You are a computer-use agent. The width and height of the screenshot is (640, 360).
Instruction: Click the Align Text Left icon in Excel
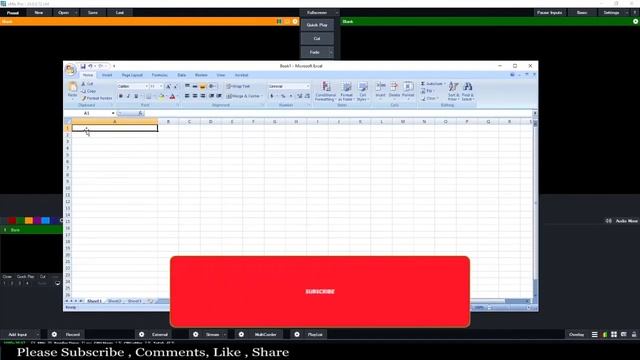tap(187, 96)
